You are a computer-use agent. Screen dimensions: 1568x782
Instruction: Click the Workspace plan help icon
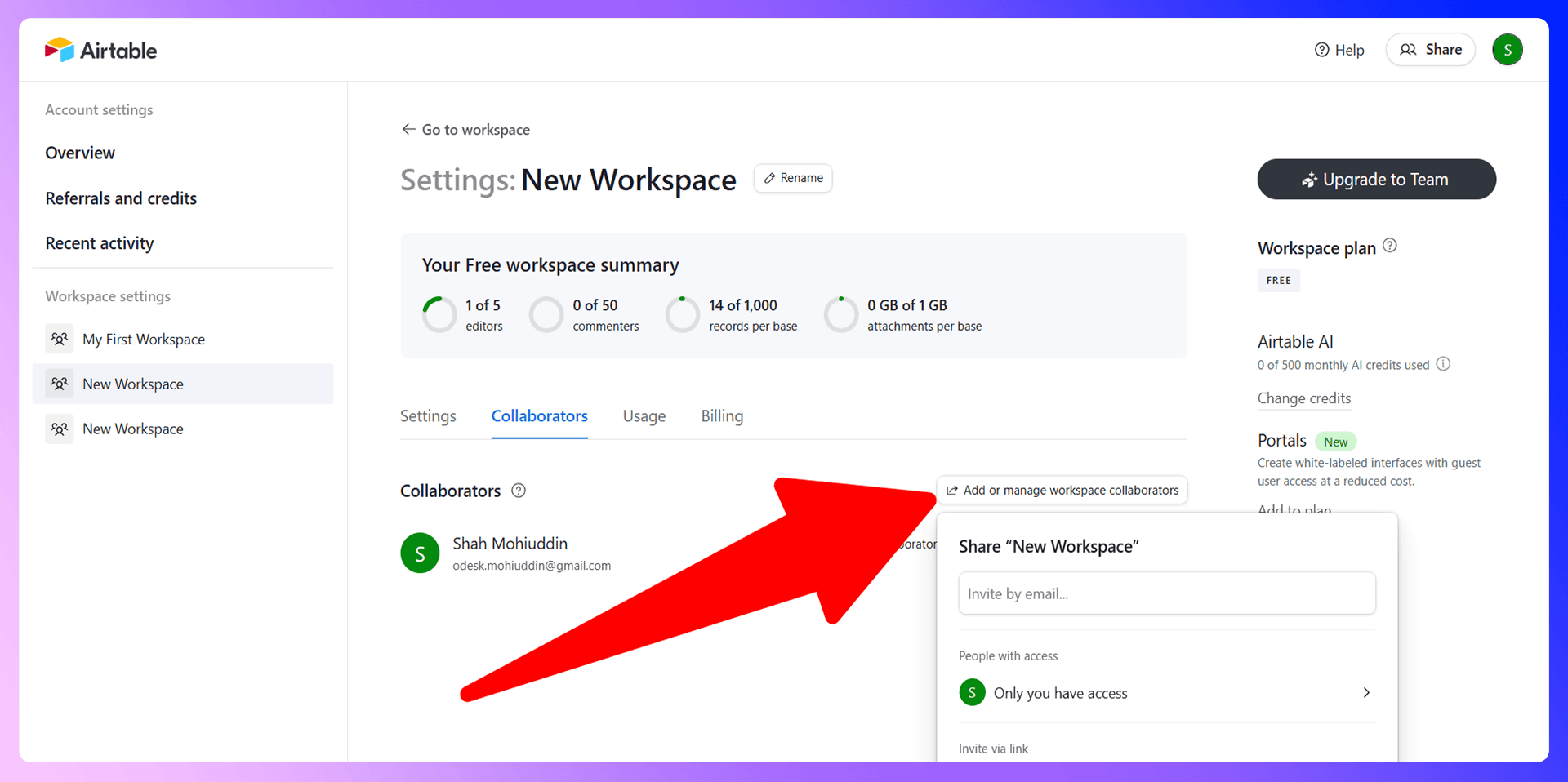pos(1390,245)
